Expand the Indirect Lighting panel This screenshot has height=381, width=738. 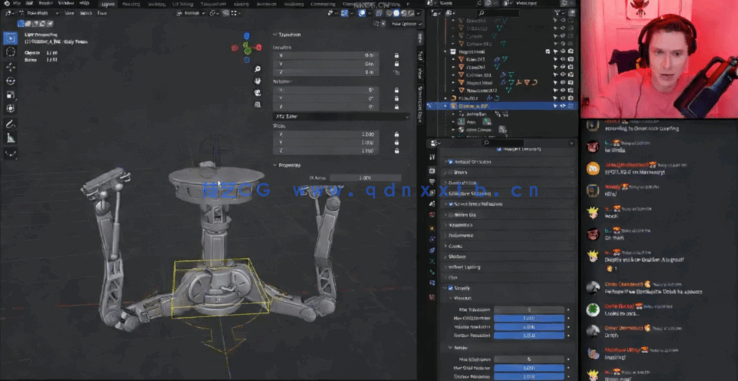[x=508, y=267]
